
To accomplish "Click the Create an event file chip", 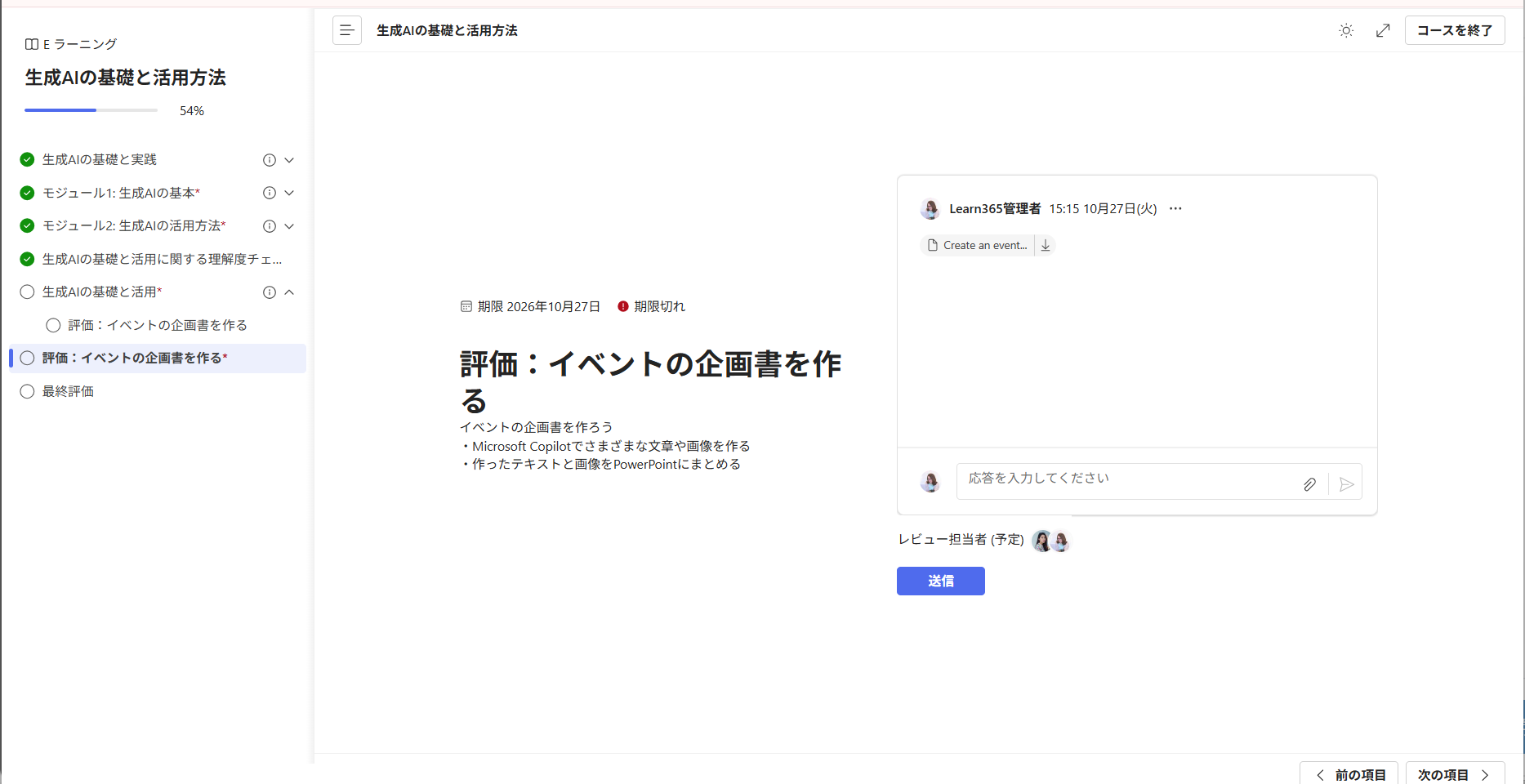I will 978,245.
